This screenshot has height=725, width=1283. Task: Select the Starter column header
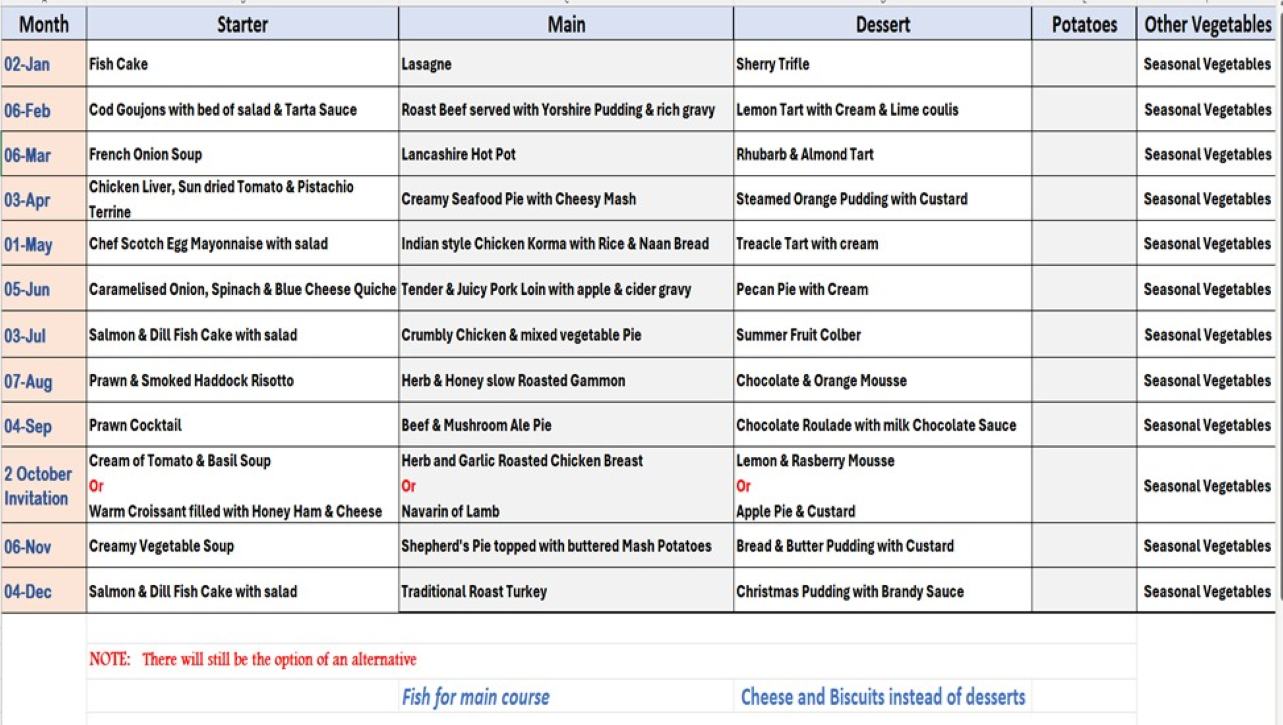(x=242, y=24)
